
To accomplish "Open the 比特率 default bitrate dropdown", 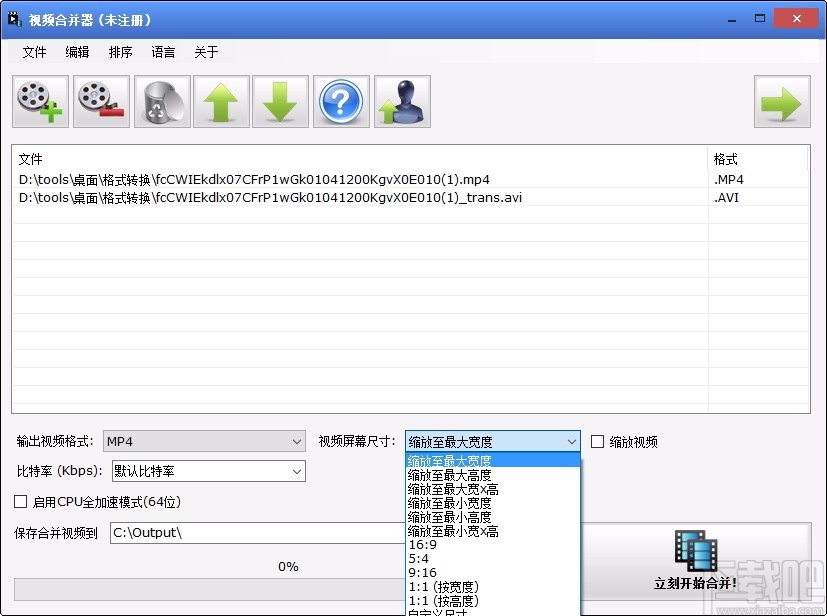I will click(x=296, y=471).
